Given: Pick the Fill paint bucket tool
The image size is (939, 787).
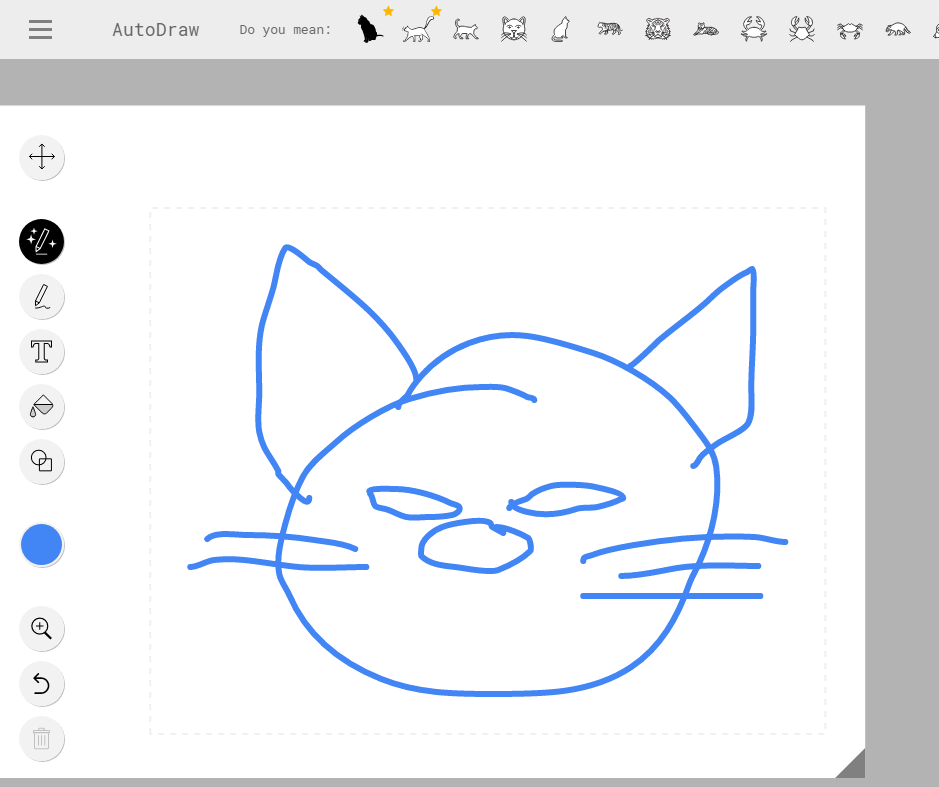Looking at the screenshot, I should [42, 406].
